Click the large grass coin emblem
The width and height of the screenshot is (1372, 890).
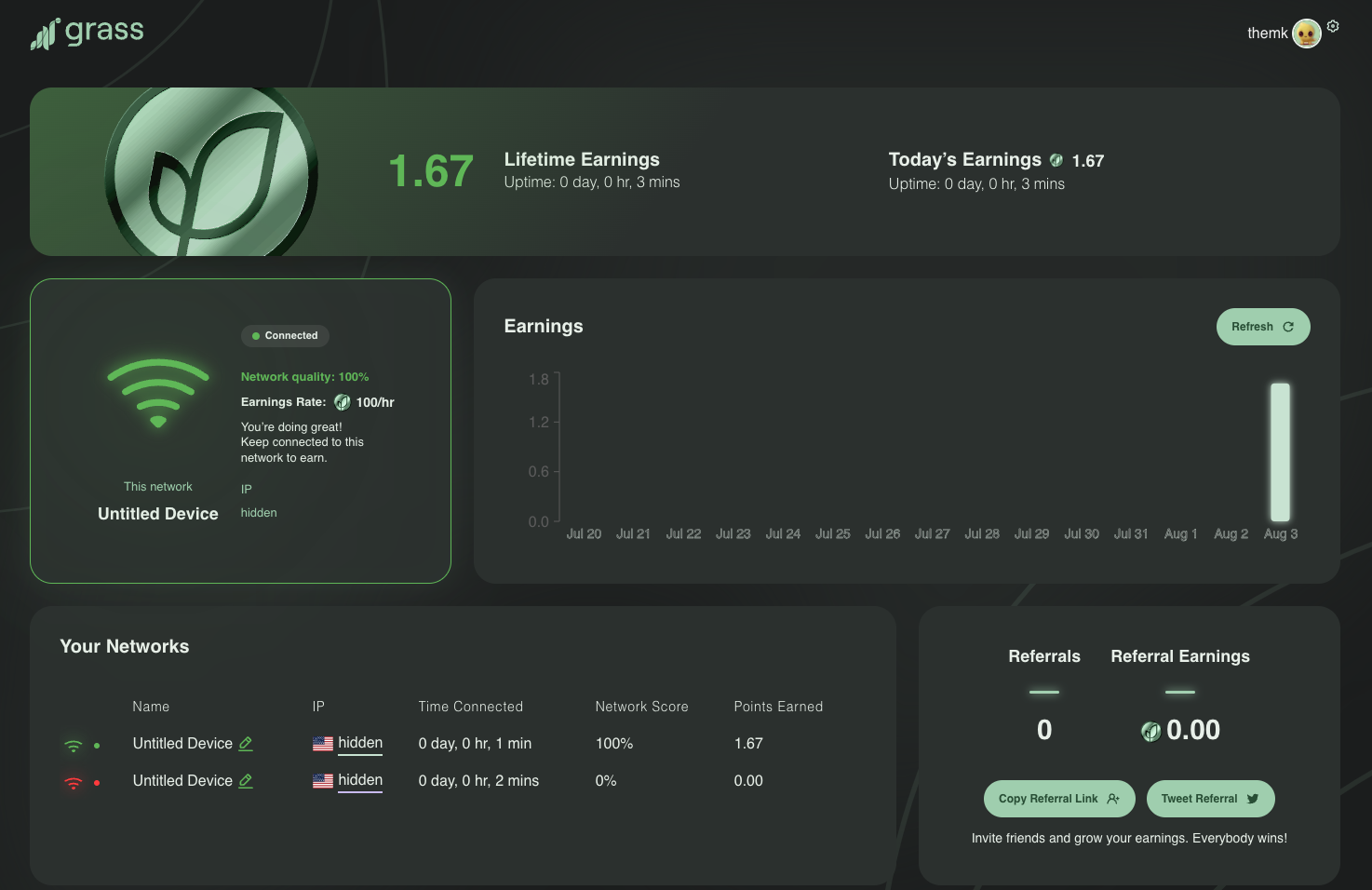click(211, 172)
